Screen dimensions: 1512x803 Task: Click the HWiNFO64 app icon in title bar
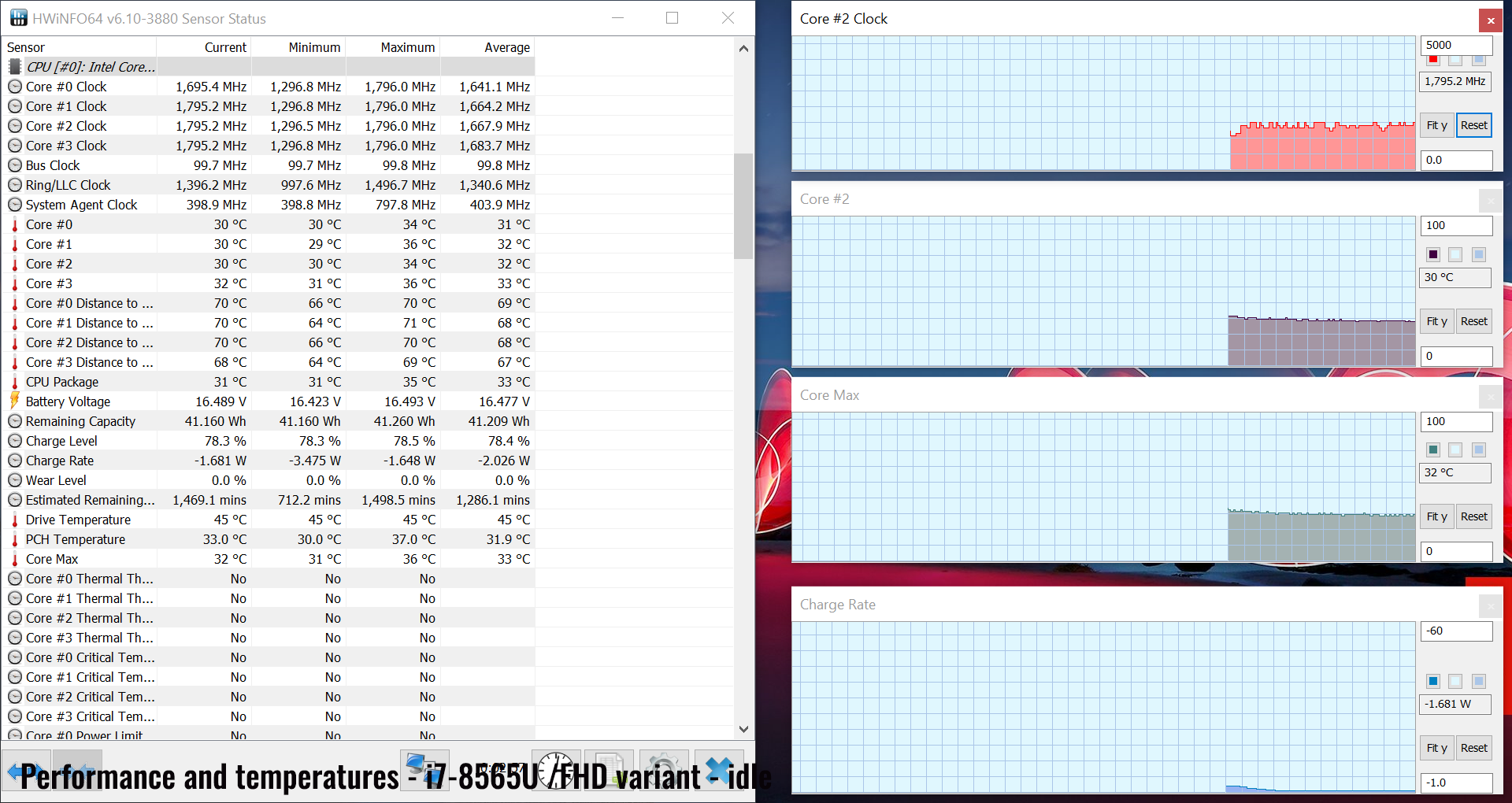click(x=18, y=17)
